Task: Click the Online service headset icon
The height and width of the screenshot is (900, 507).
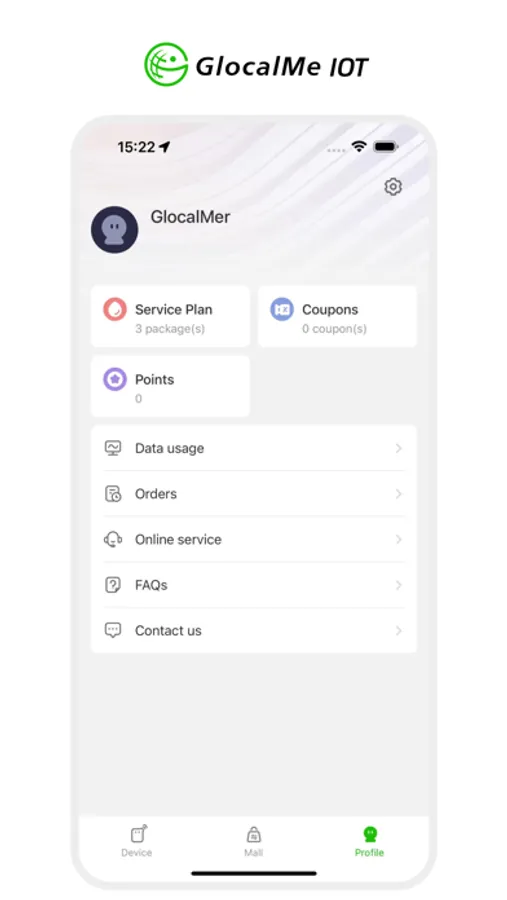Action: [113, 540]
